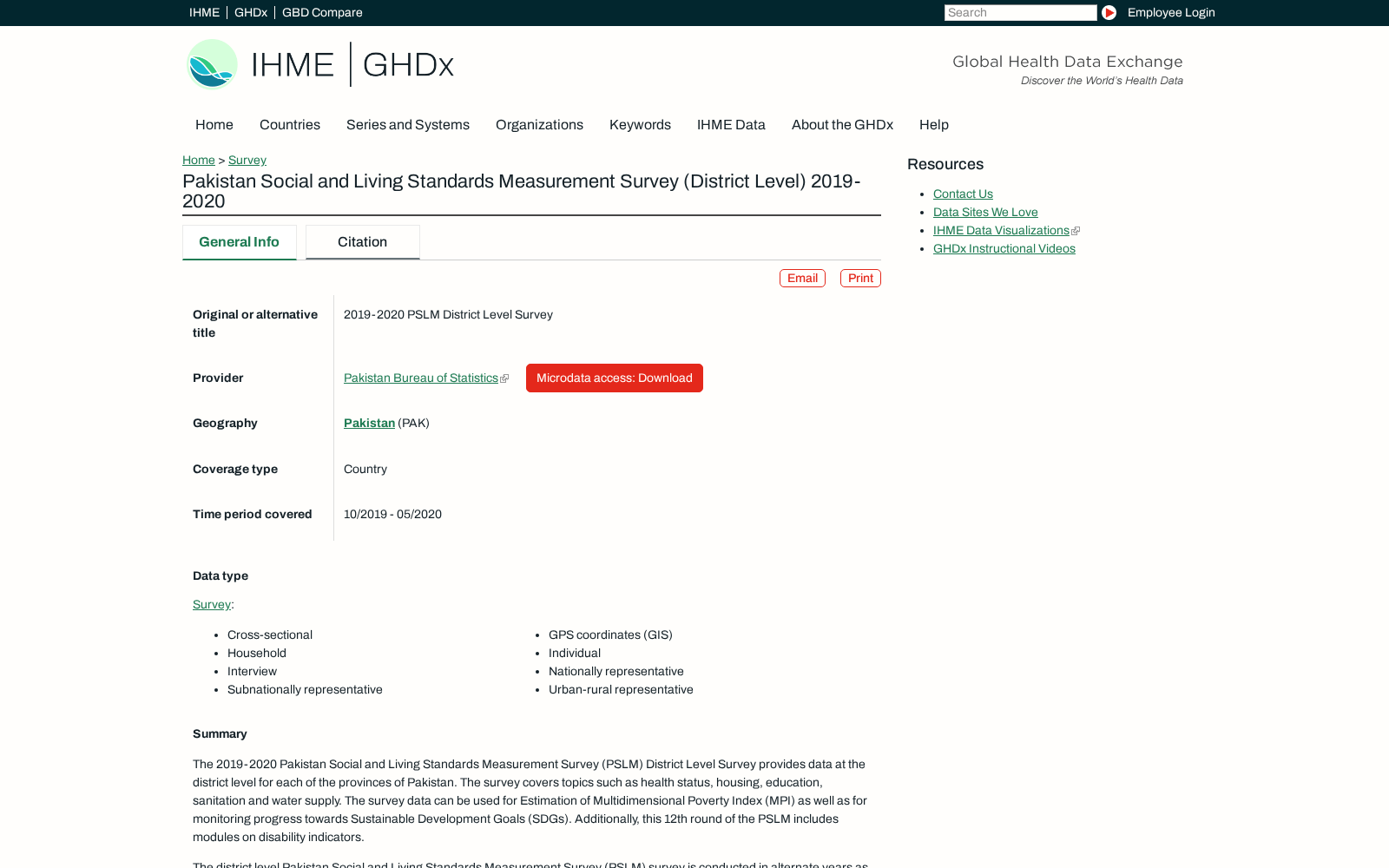The image size is (1389, 868).
Task: Open GHDx Instructional Videos link
Action: [1004, 248]
